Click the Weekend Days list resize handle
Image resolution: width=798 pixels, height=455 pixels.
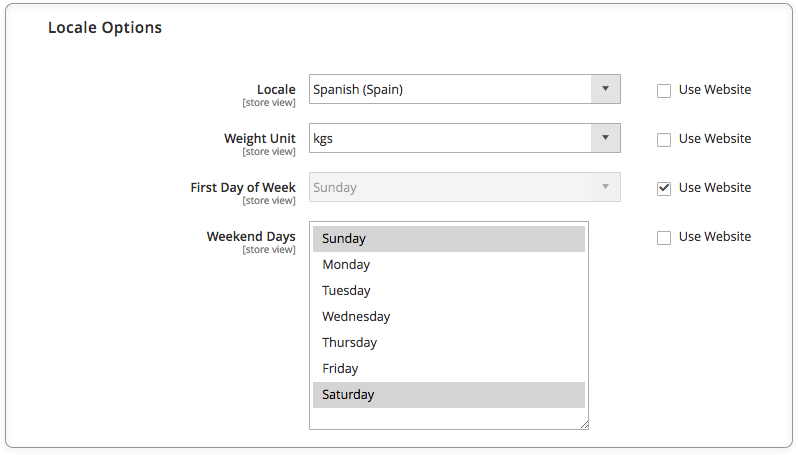[584, 425]
